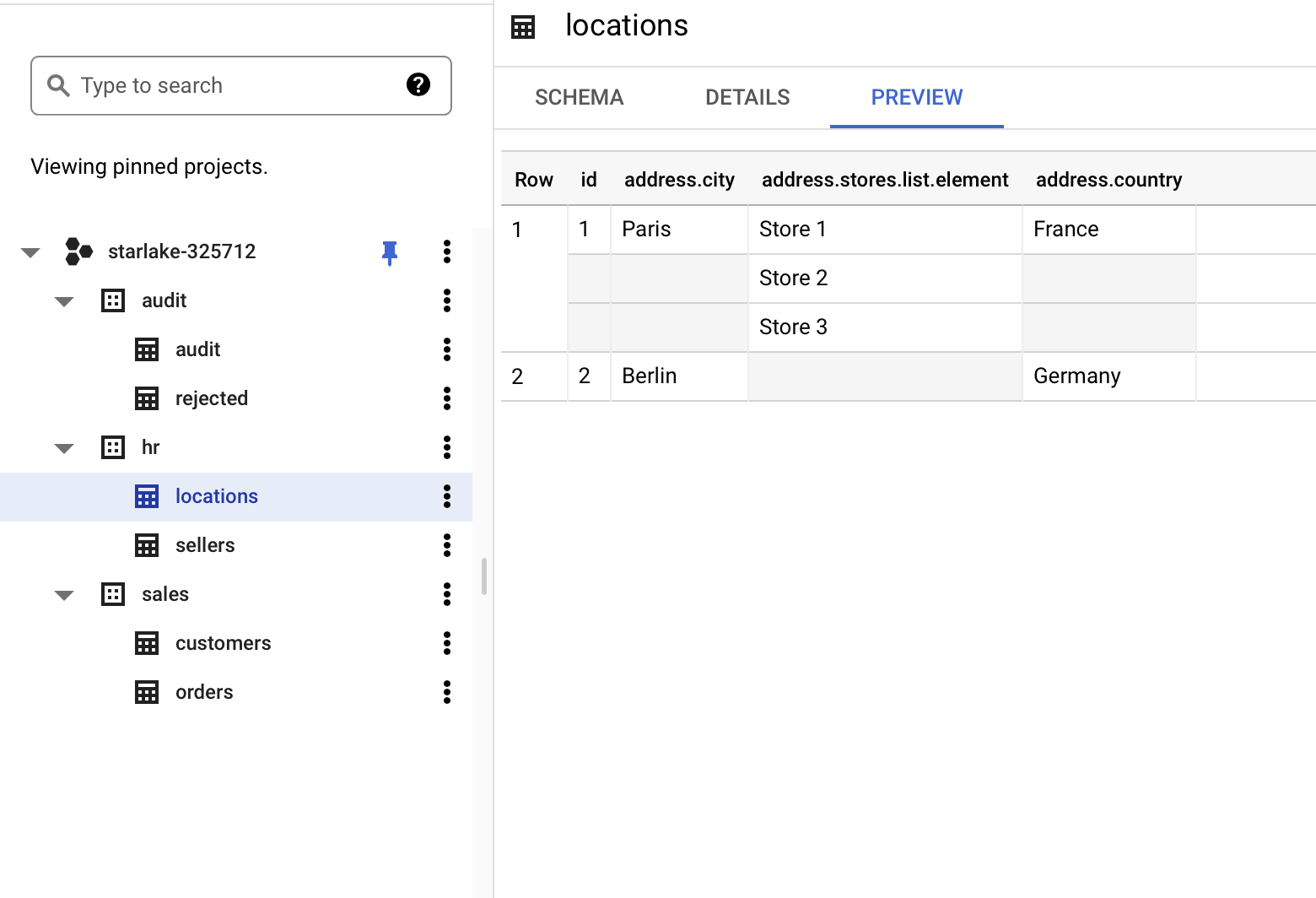Collapse the audit dataset node
Screen dimensions: 1316x898
pyautogui.click(x=64, y=301)
